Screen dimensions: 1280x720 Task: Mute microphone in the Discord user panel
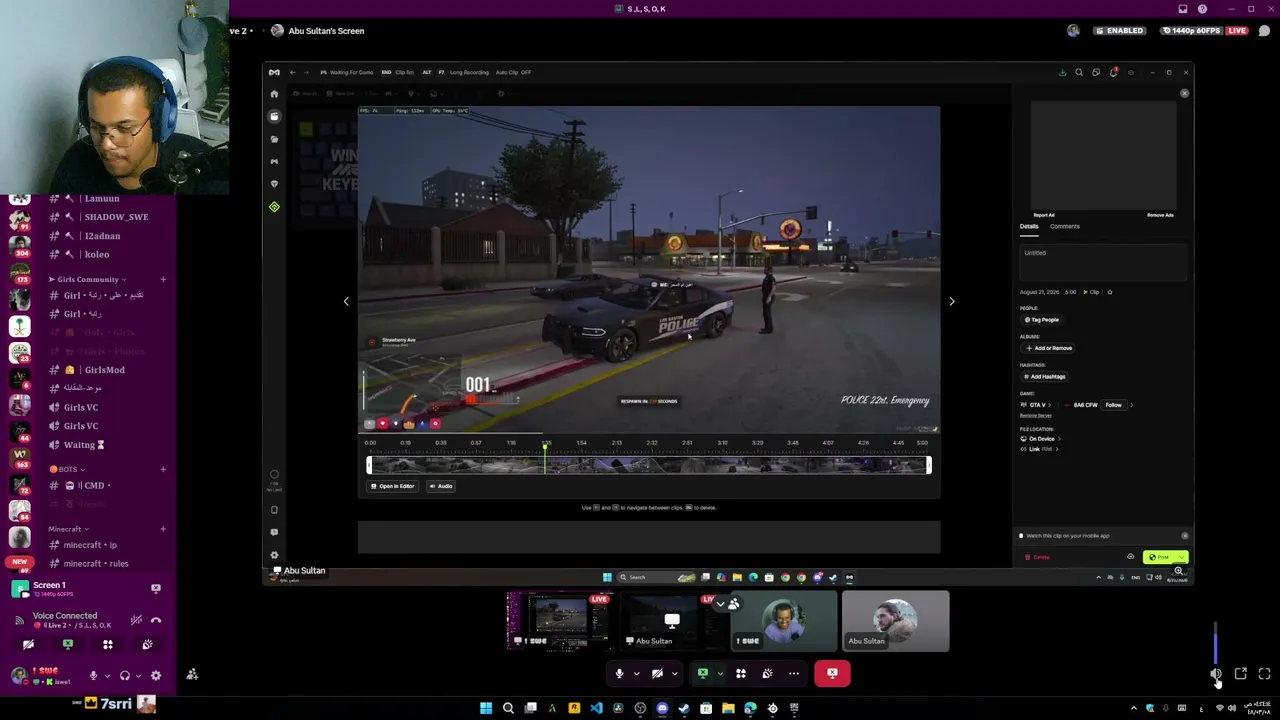(x=93, y=676)
